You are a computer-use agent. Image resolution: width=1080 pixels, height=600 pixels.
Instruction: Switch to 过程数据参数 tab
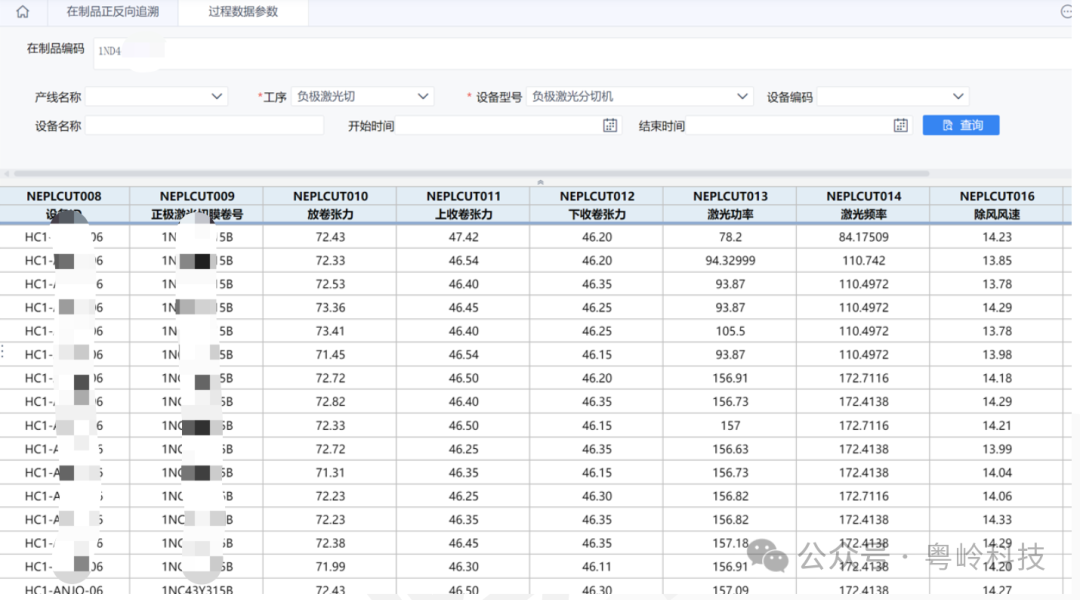point(243,12)
